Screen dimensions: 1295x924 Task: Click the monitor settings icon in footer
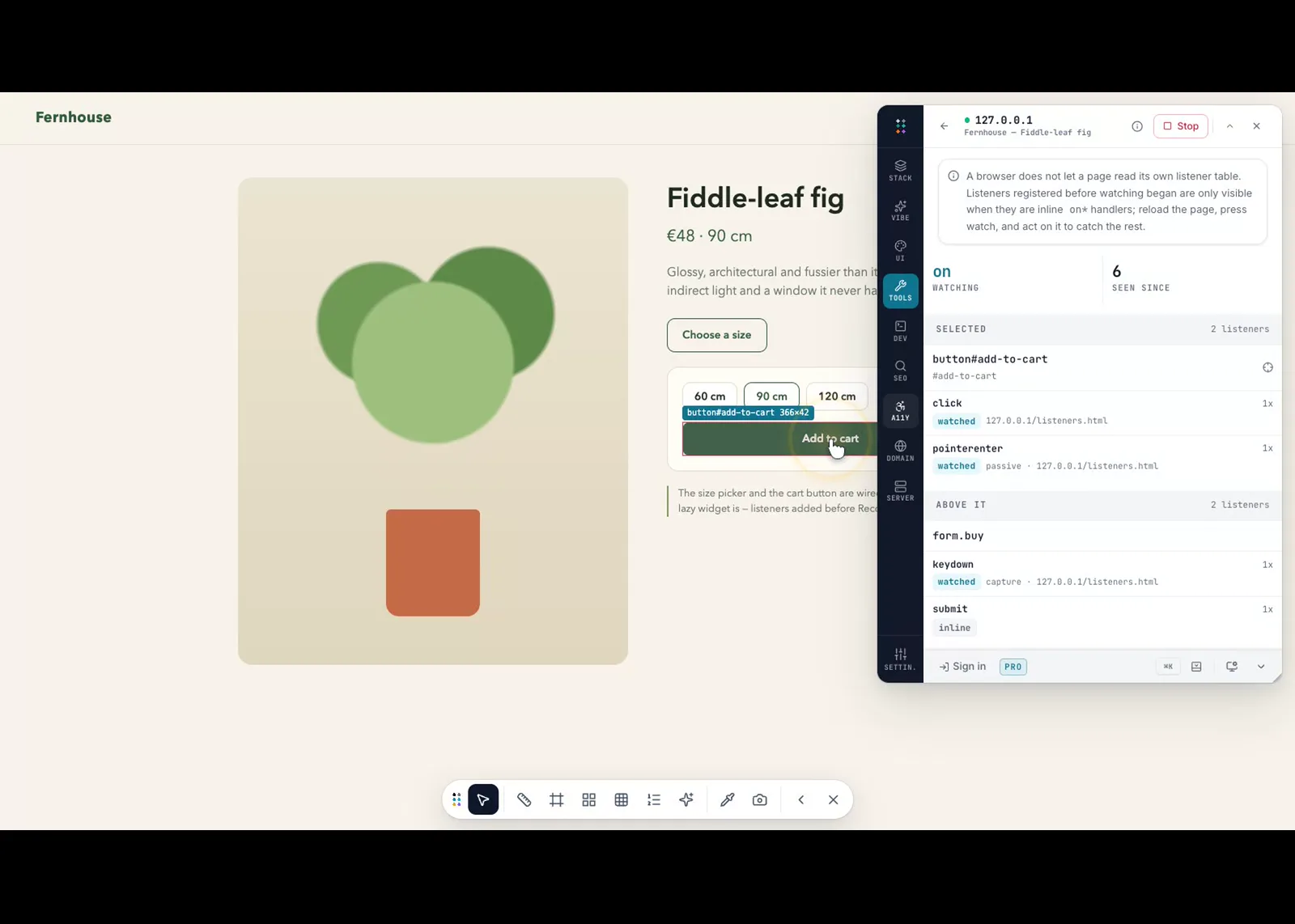point(1232,667)
